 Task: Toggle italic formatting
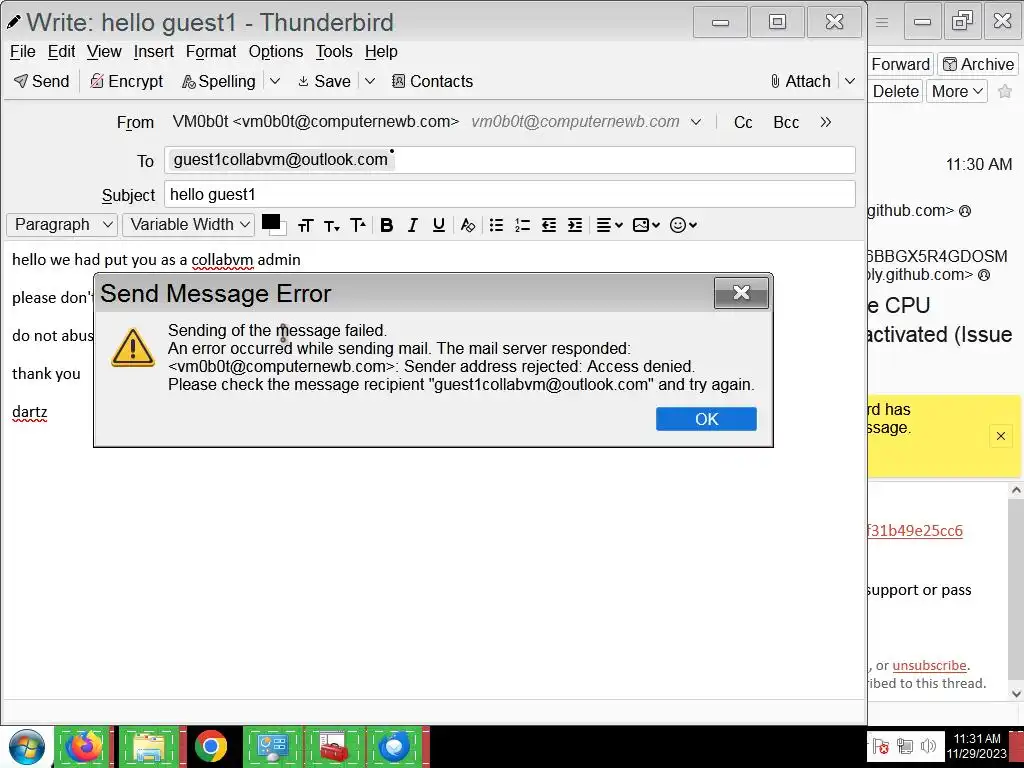tap(412, 225)
